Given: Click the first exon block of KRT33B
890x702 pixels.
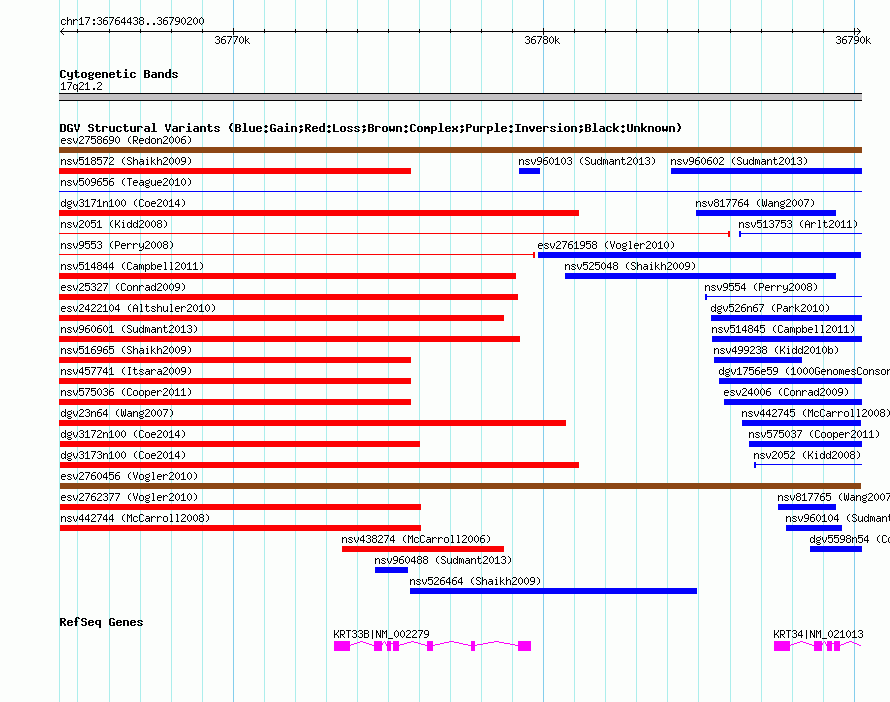Looking at the screenshot, I should click(x=342, y=646).
